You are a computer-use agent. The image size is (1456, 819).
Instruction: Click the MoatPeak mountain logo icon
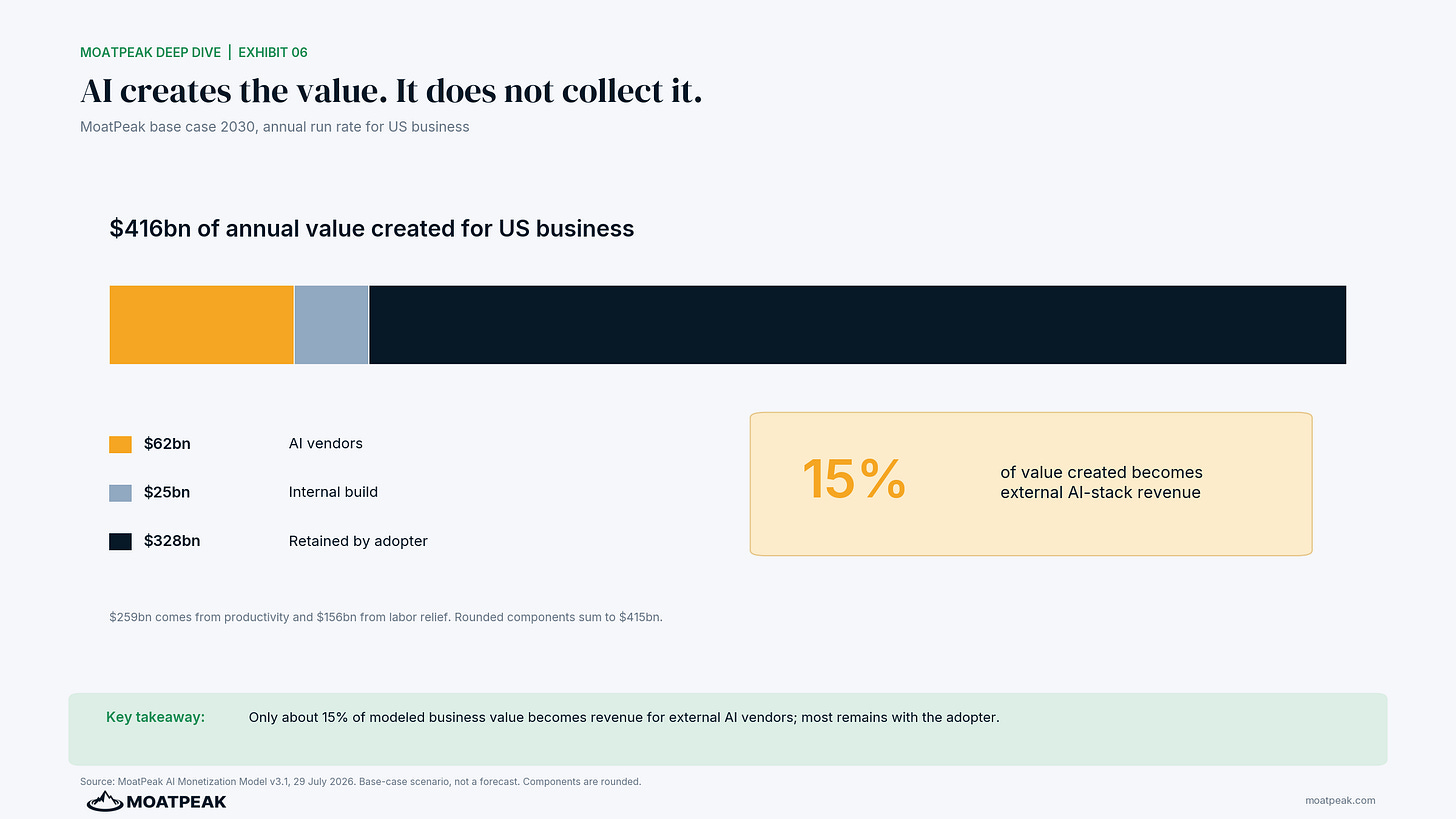(x=104, y=801)
